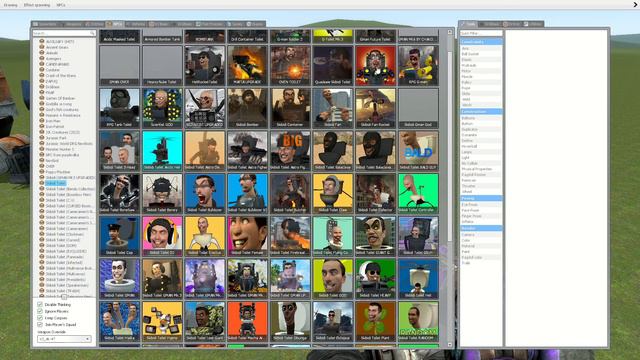Collapse the Render tool category
Image resolution: width=640 pixels, height=360 pixels.
point(481,228)
